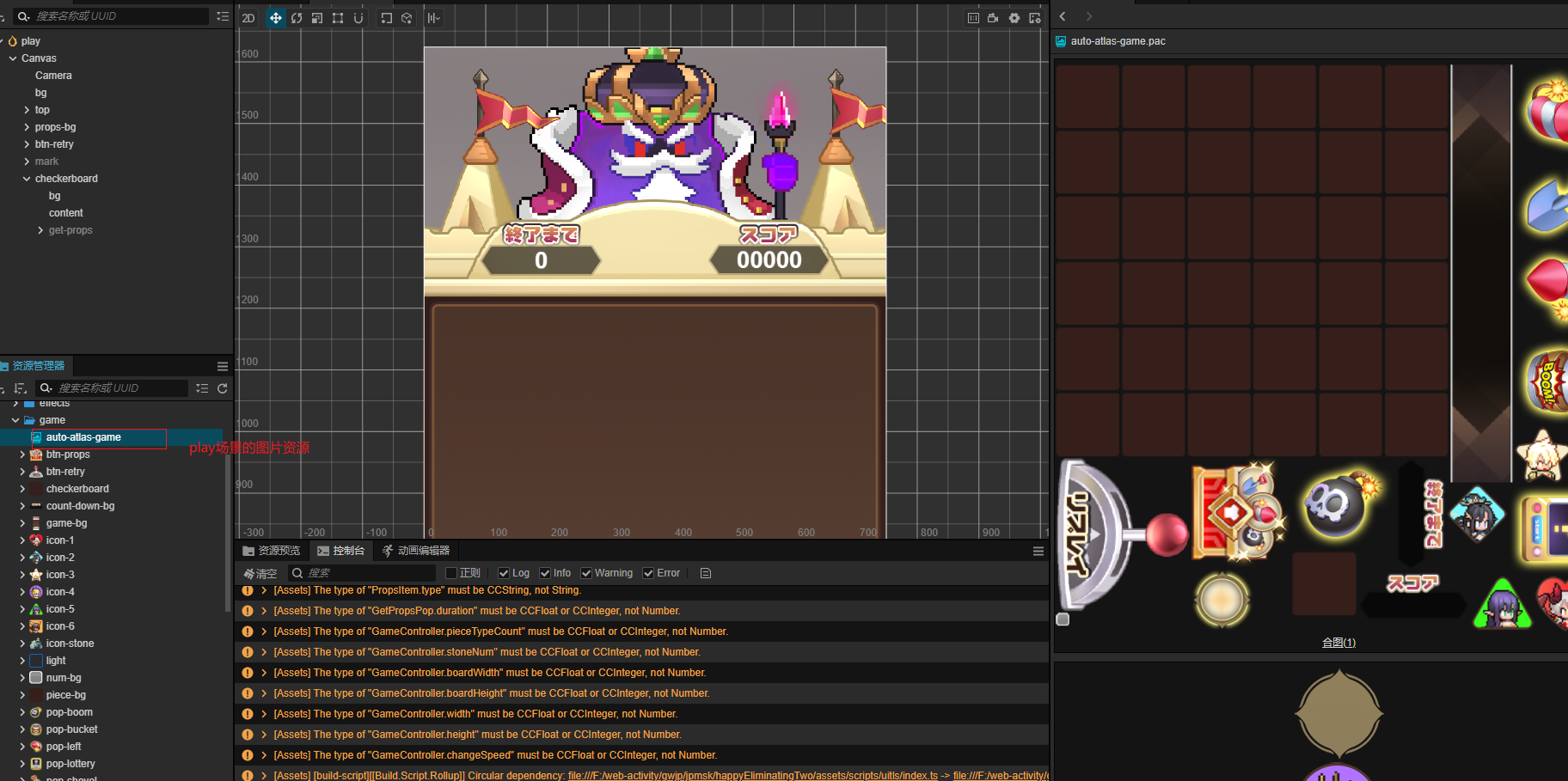Click the scene camera icon
1568x781 pixels.
(x=993, y=18)
